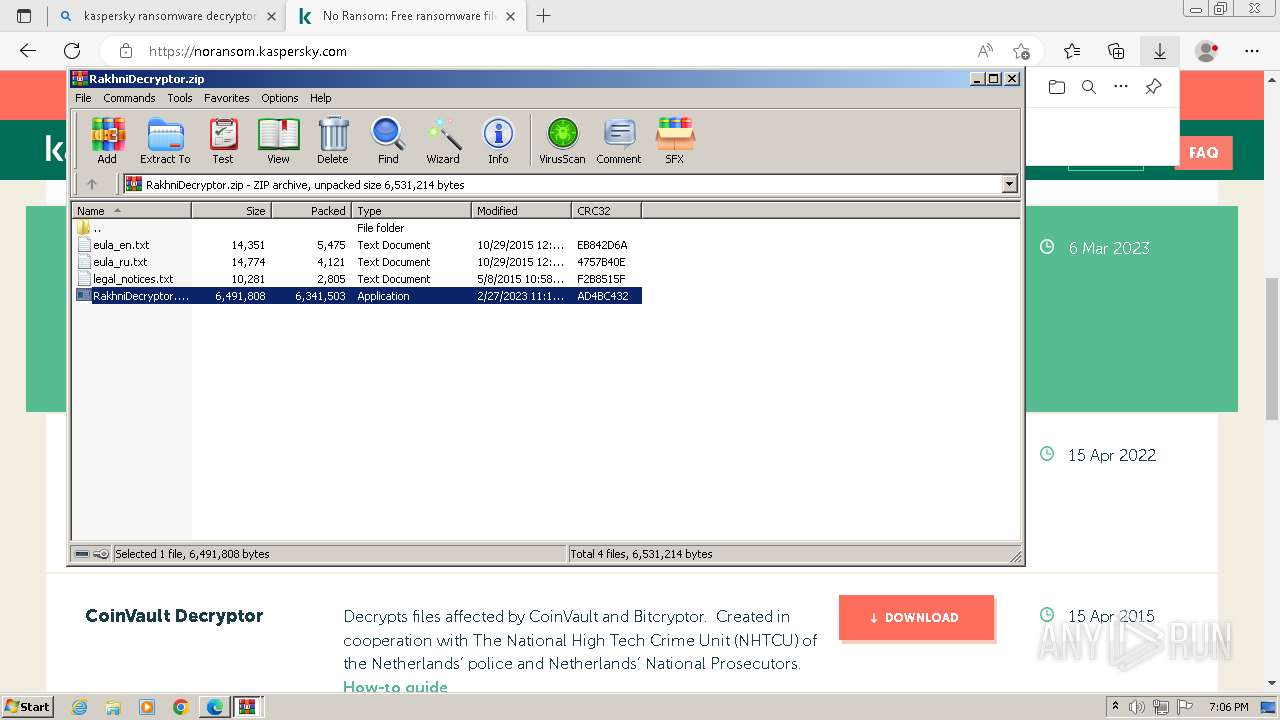Click the Info toolbar icon
This screenshot has width=1280, height=720.
point(498,141)
